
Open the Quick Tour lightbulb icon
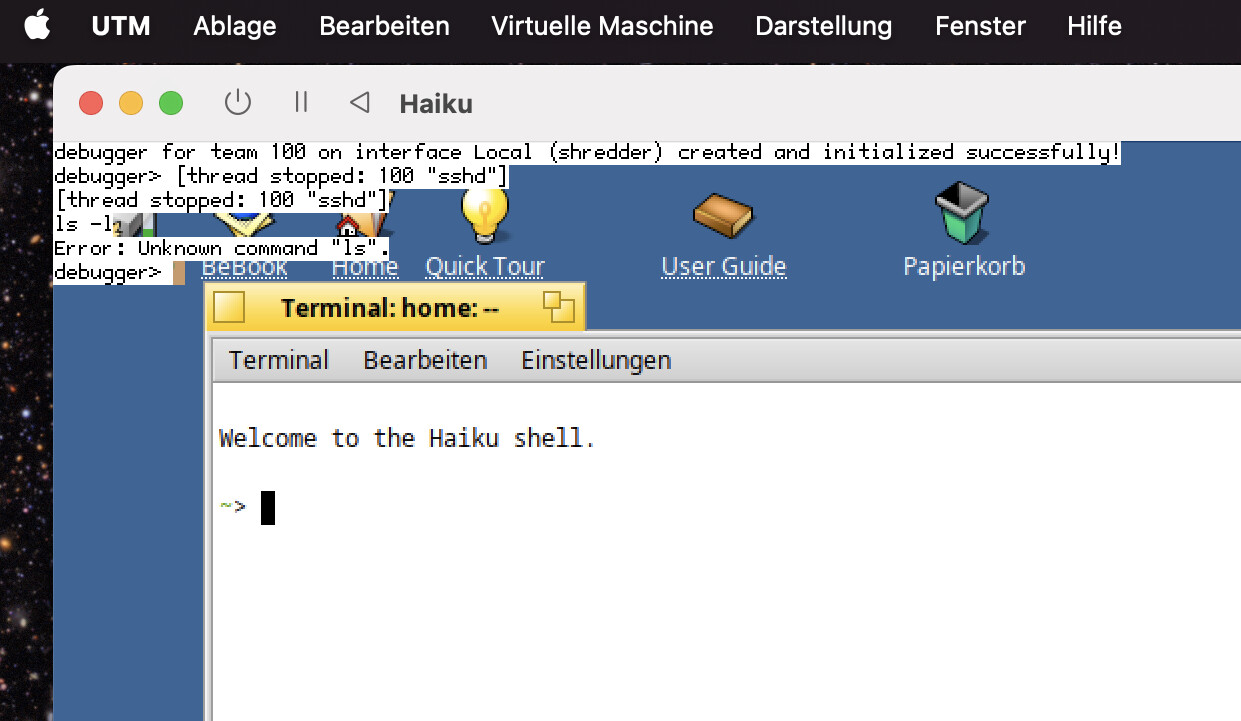(485, 212)
